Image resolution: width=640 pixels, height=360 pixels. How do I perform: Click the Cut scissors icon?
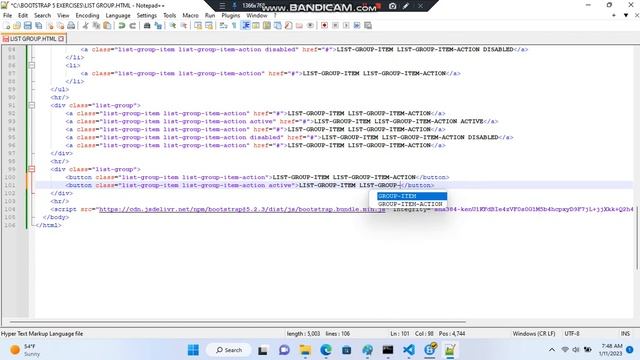[86, 26]
